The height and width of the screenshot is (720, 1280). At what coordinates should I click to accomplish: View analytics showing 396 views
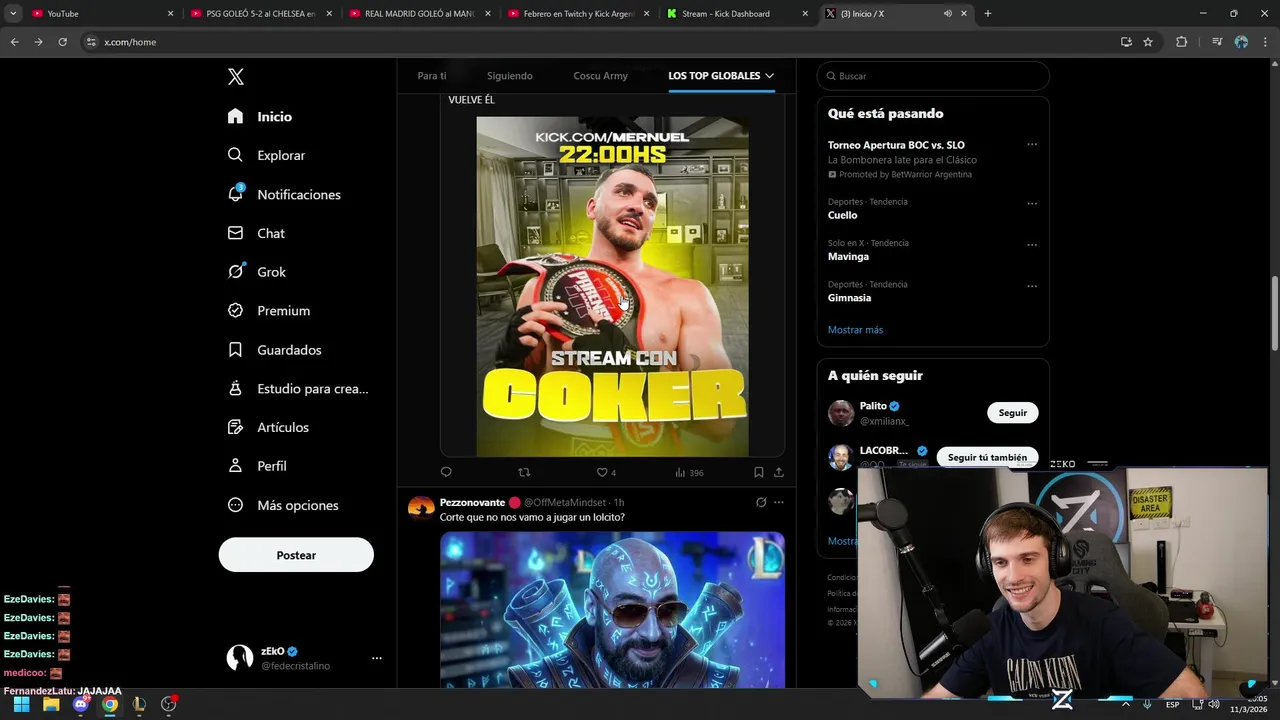(x=689, y=472)
